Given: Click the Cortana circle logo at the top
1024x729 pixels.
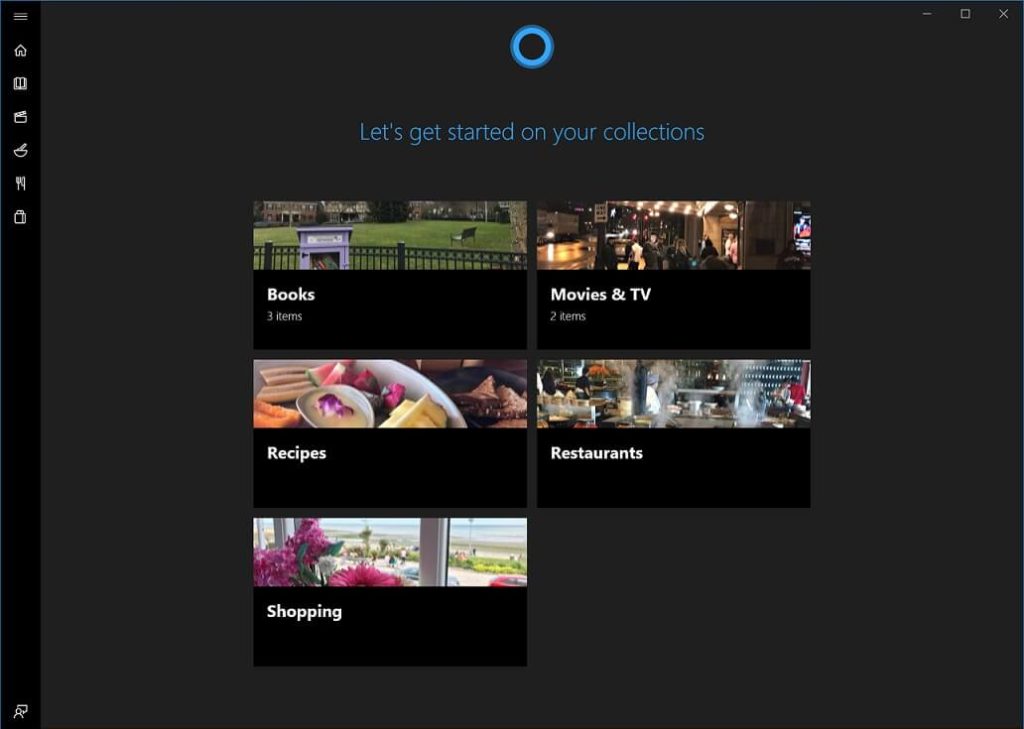Looking at the screenshot, I should [532, 46].
